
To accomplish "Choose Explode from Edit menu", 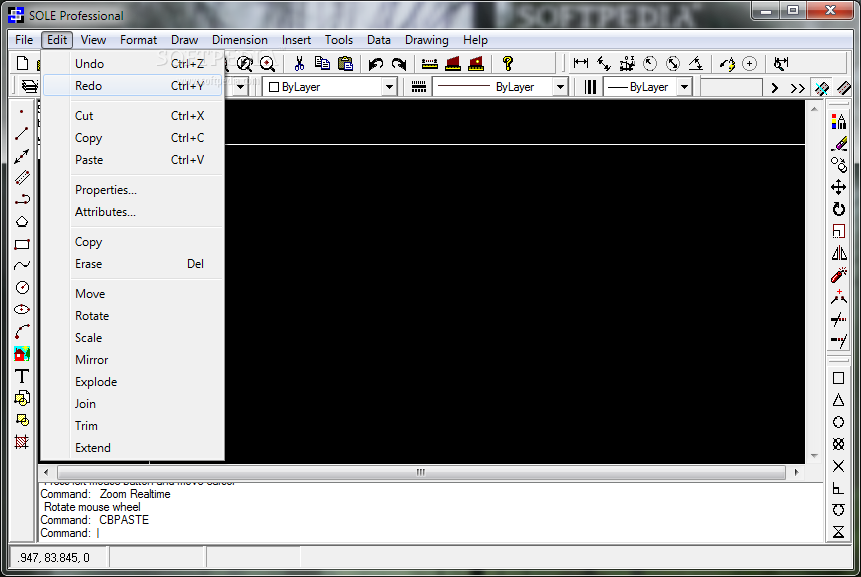I will point(132,382).
